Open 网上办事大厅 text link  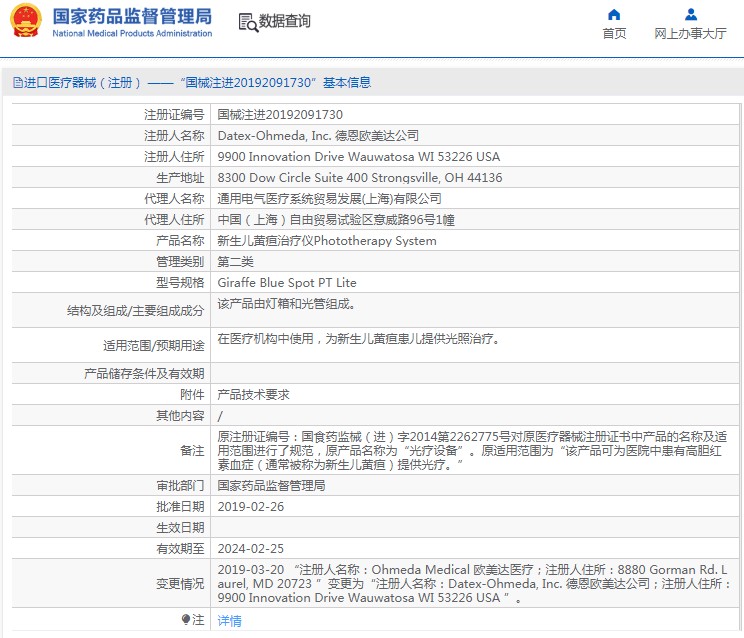click(x=690, y=34)
